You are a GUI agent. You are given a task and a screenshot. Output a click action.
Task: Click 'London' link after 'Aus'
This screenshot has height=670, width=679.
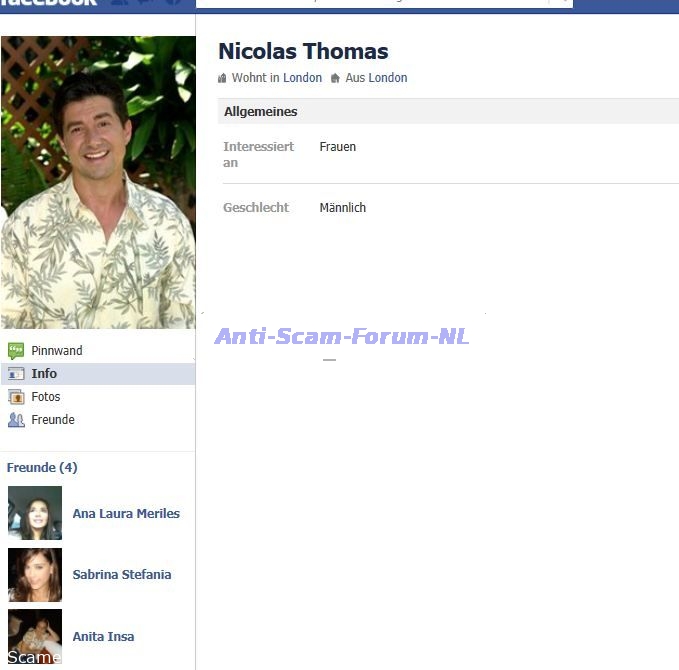coord(388,78)
